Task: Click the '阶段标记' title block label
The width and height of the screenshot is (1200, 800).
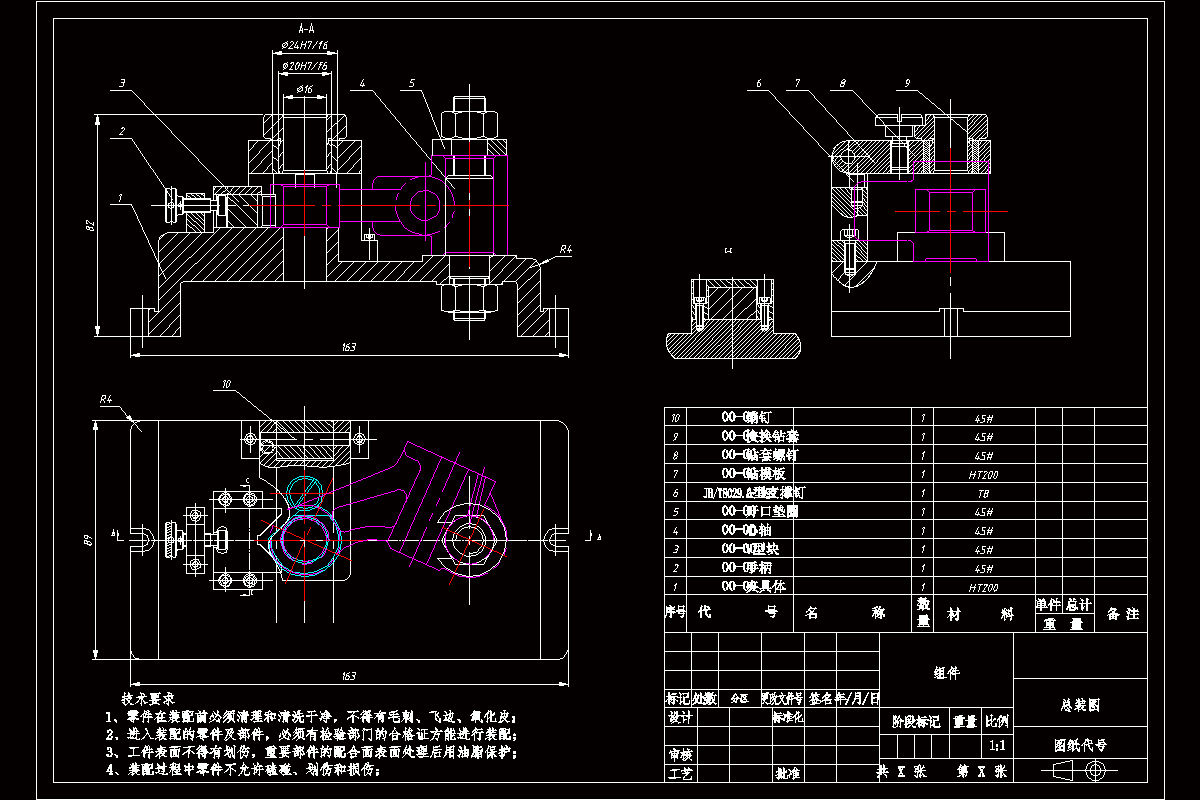Action: click(x=915, y=721)
